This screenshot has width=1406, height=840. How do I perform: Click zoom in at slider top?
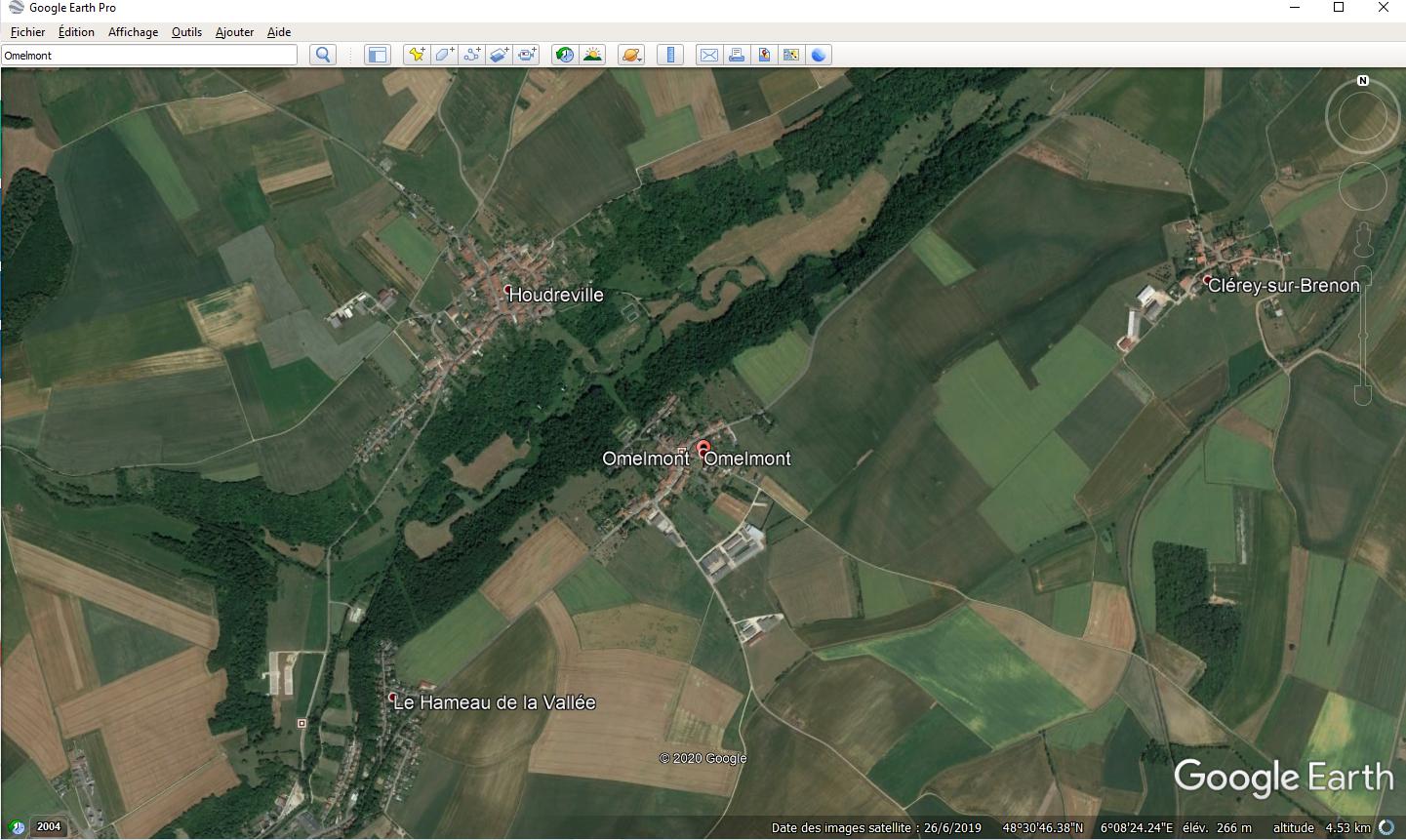pyautogui.click(x=1363, y=275)
